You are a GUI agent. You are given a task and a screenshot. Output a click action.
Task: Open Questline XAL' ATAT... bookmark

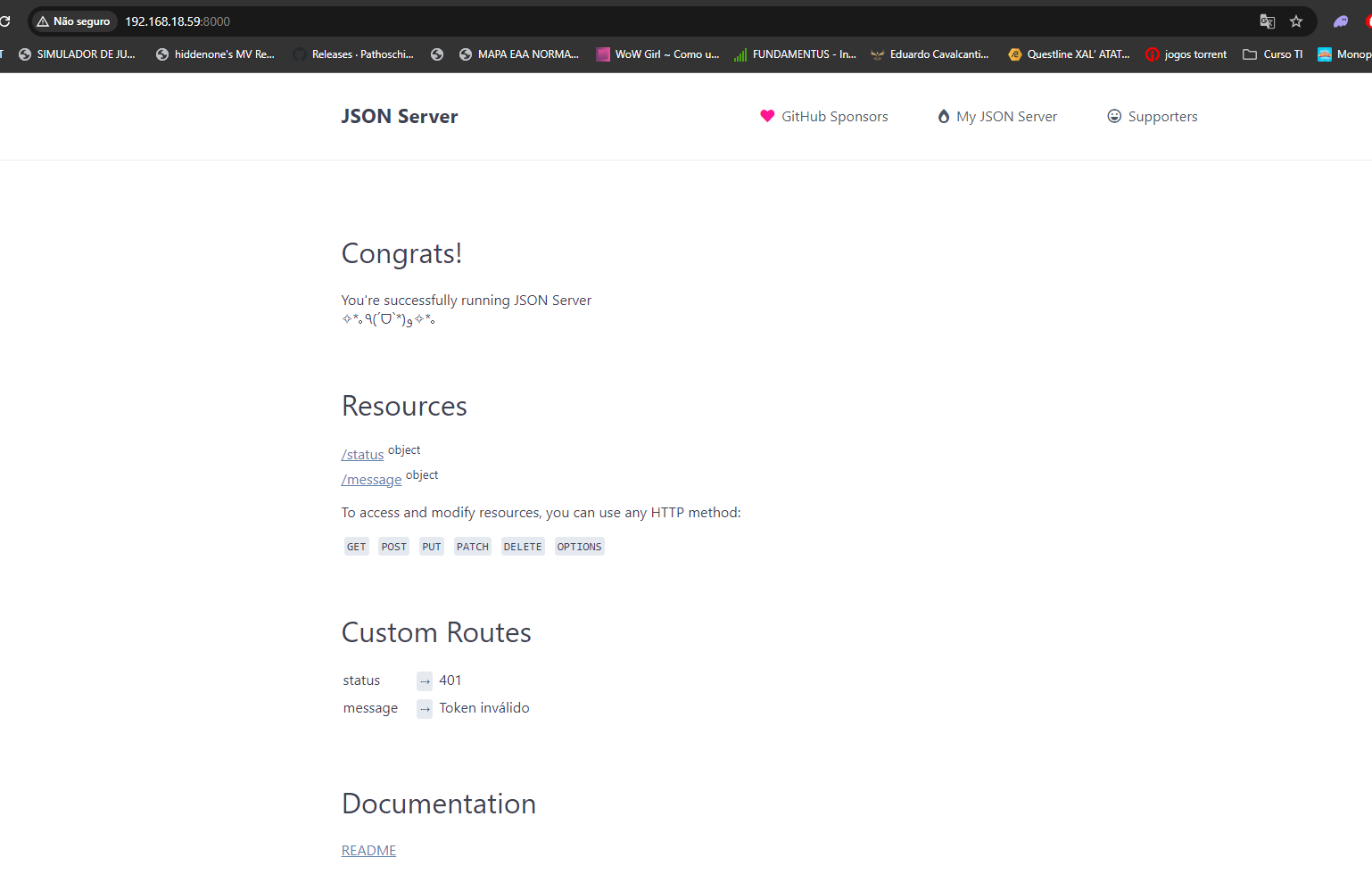click(1069, 54)
